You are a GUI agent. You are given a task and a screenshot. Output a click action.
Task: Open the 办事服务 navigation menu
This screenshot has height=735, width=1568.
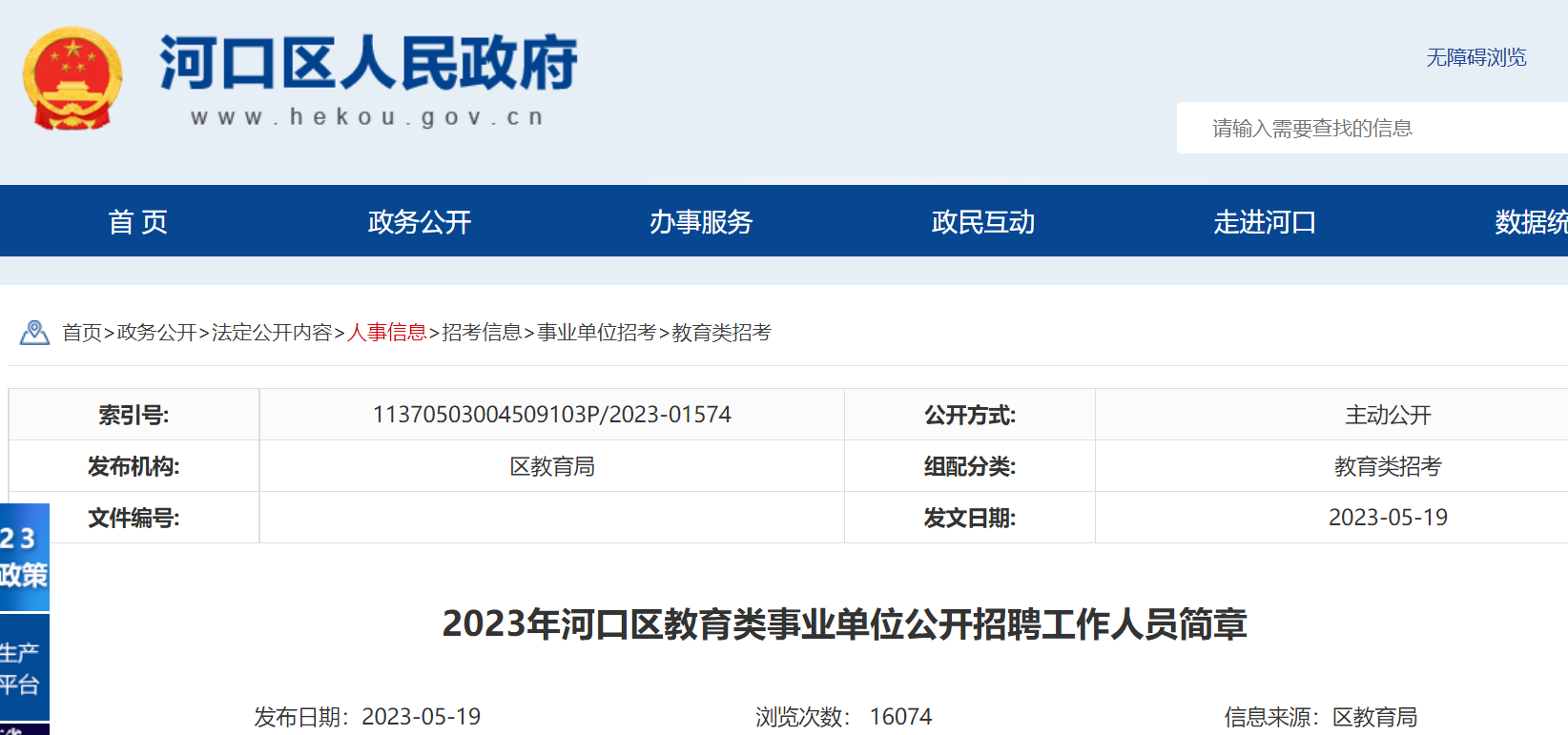pyautogui.click(x=701, y=222)
